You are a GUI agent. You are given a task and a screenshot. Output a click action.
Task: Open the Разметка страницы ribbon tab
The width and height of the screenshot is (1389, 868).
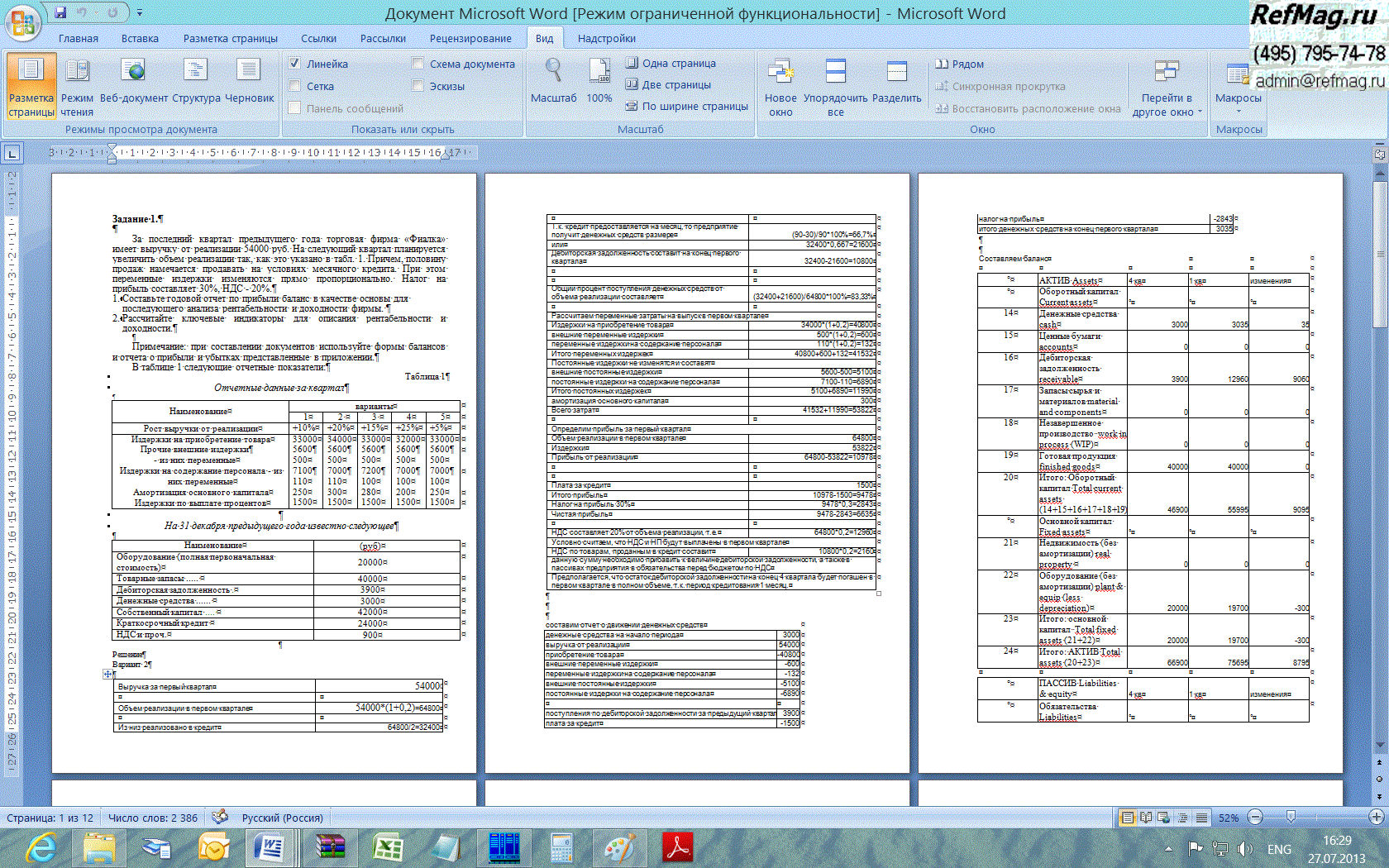click(x=230, y=38)
